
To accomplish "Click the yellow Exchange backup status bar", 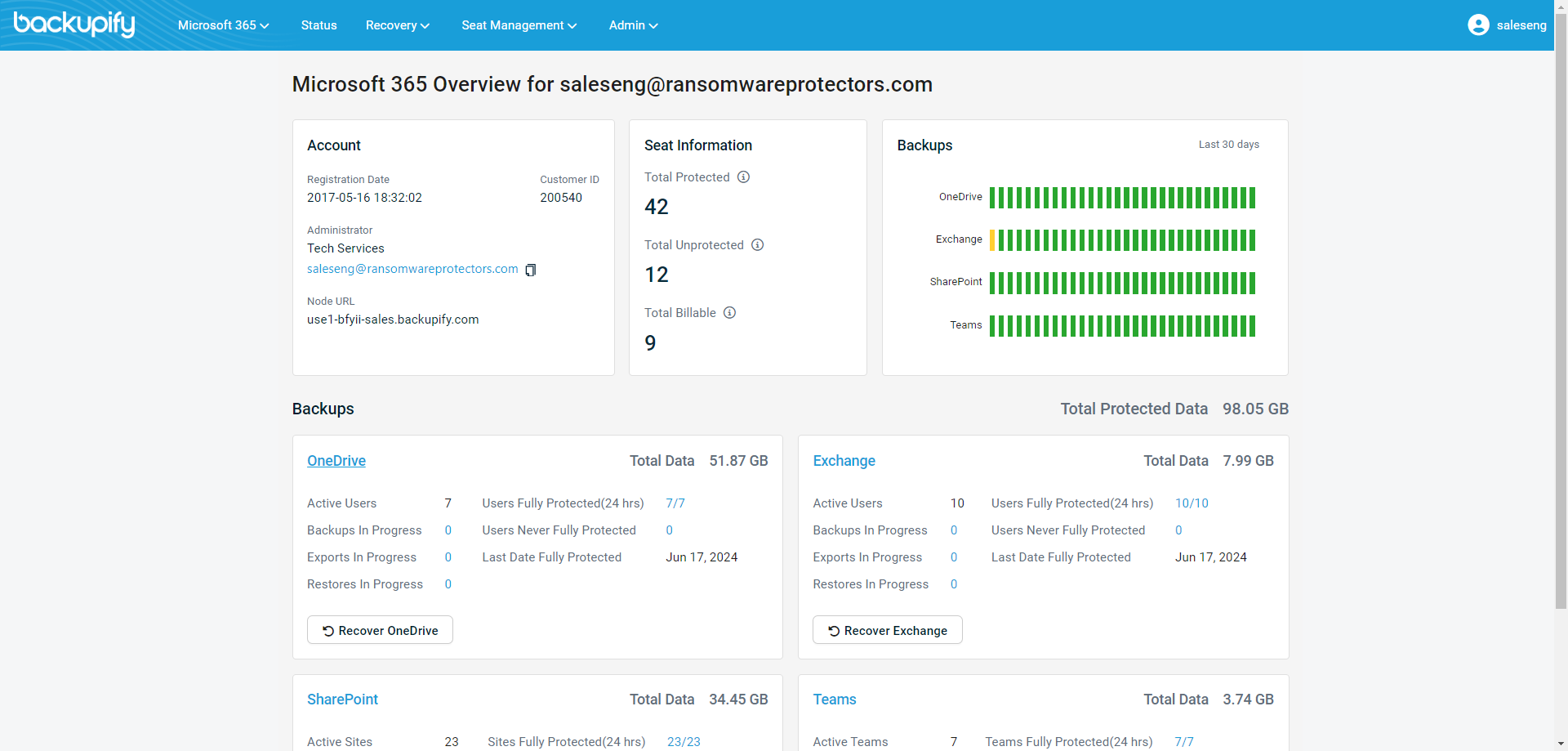I will pos(992,240).
